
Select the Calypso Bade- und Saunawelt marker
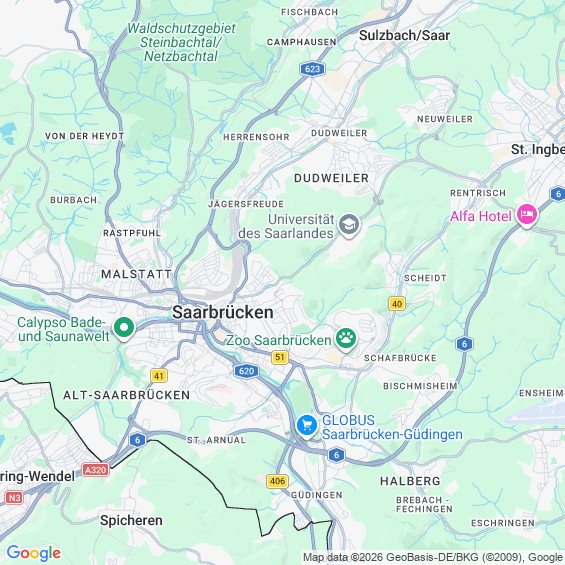point(124,328)
